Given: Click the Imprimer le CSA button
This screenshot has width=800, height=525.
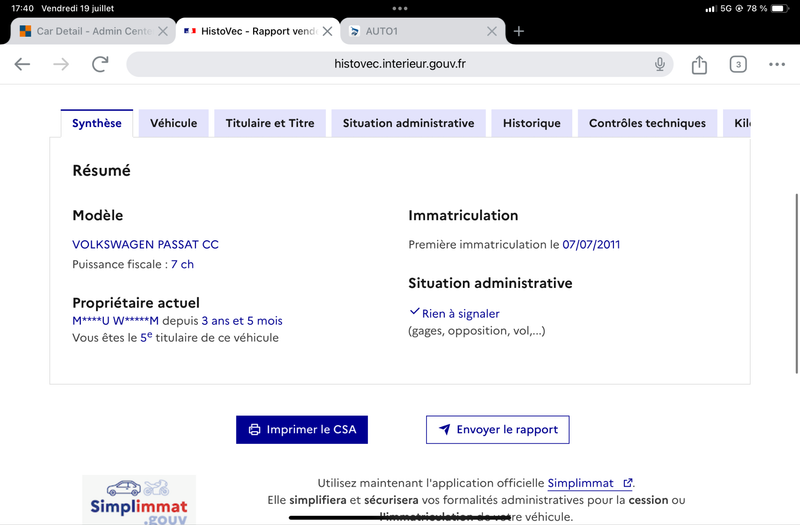Looking at the screenshot, I should pos(302,430).
